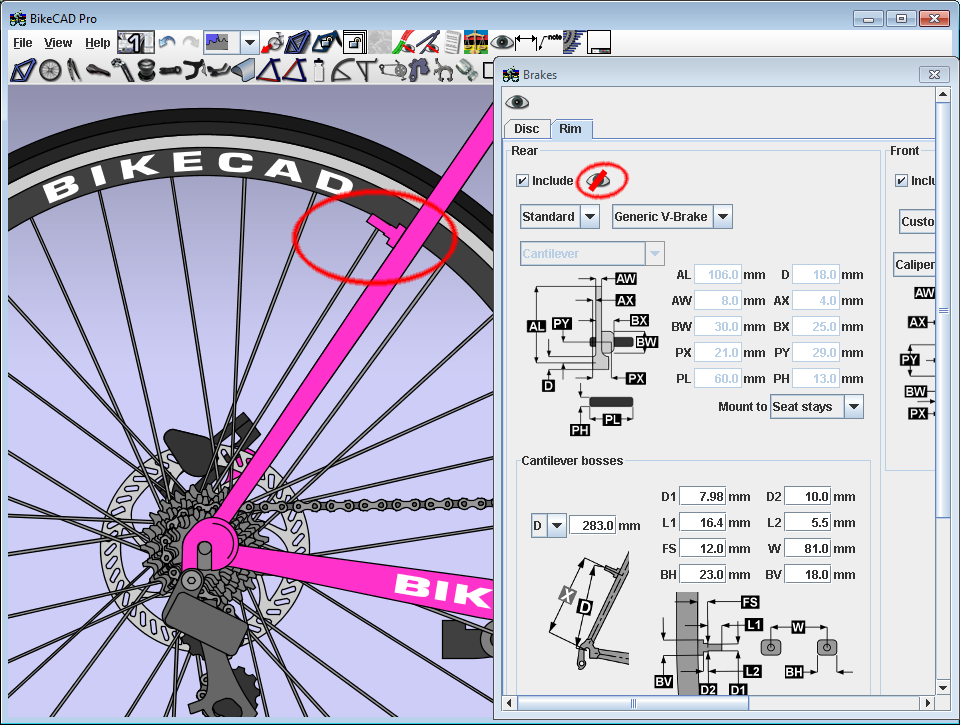Click the D1 value field in Cantilever bosses

705,497
